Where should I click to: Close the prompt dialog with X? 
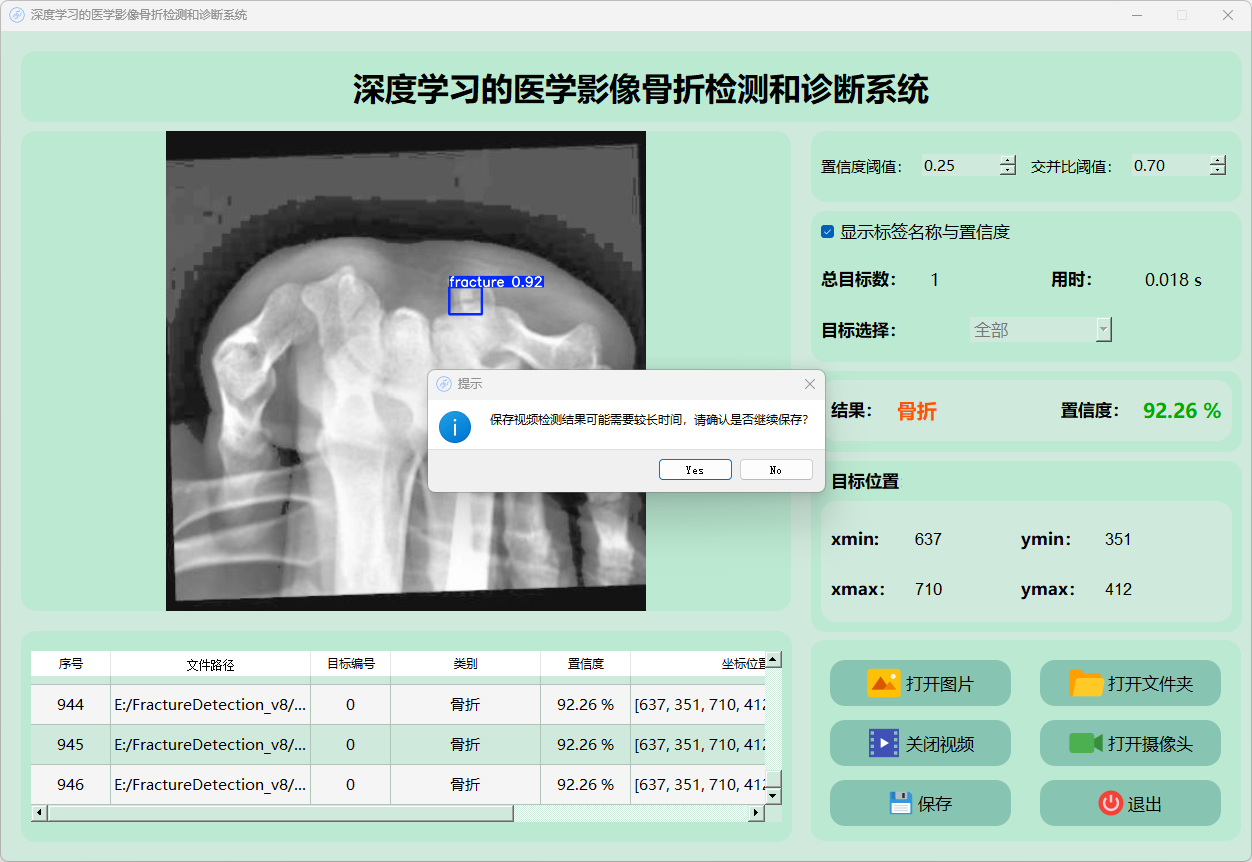click(810, 384)
